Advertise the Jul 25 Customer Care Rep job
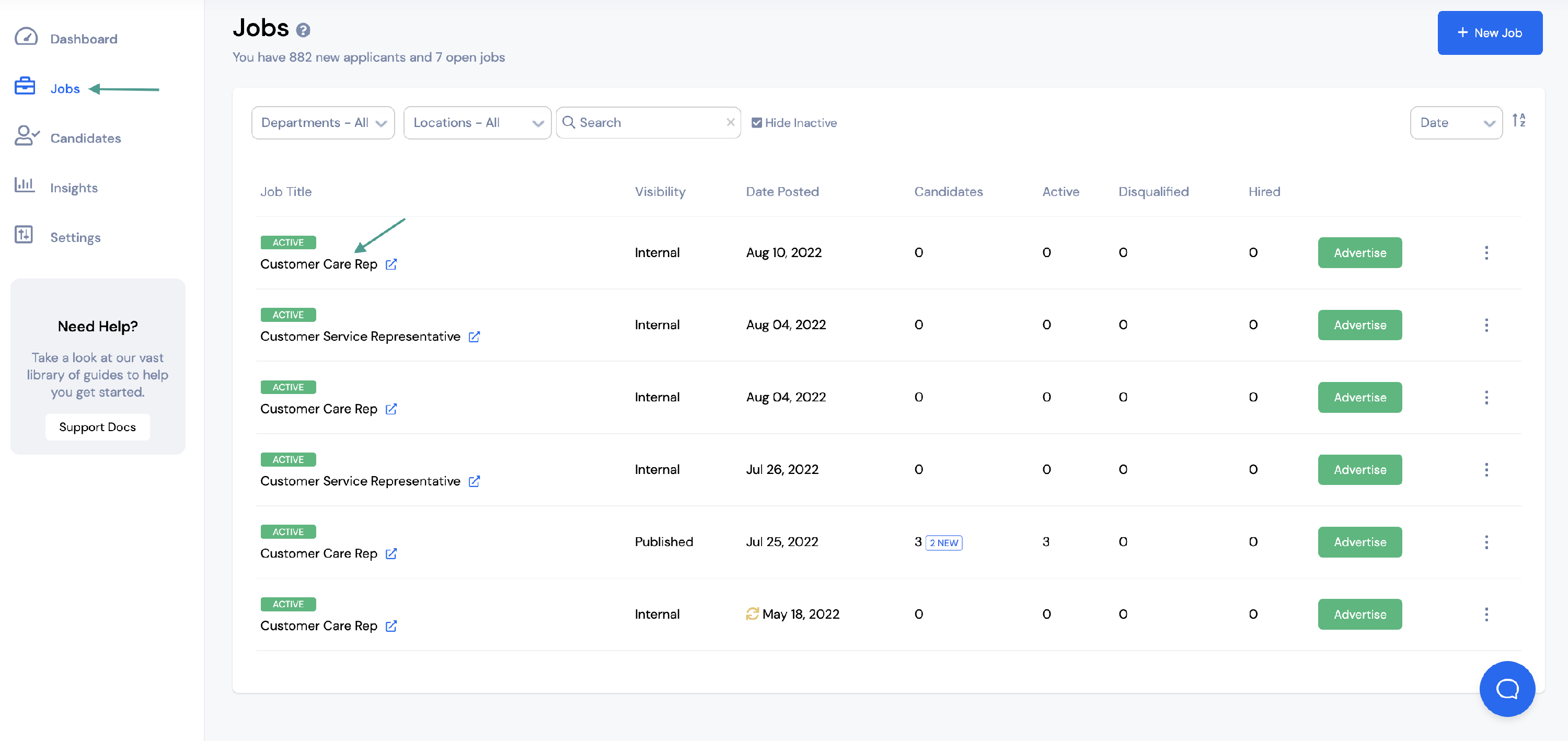The width and height of the screenshot is (1568, 741). click(1360, 542)
